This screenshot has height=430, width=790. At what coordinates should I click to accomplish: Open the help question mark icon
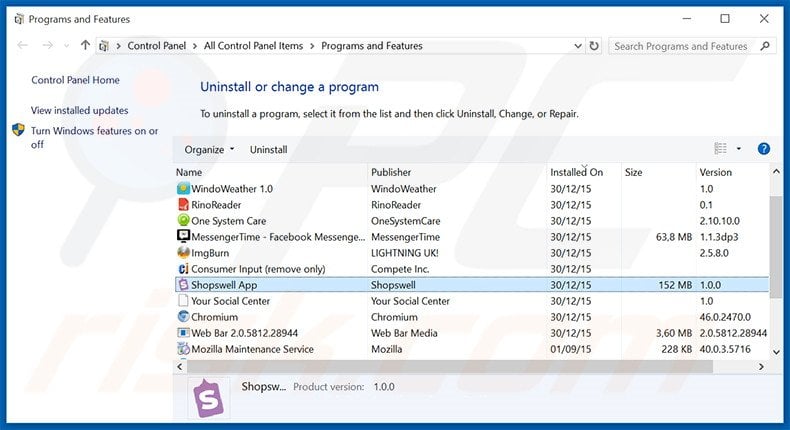[763, 149]
